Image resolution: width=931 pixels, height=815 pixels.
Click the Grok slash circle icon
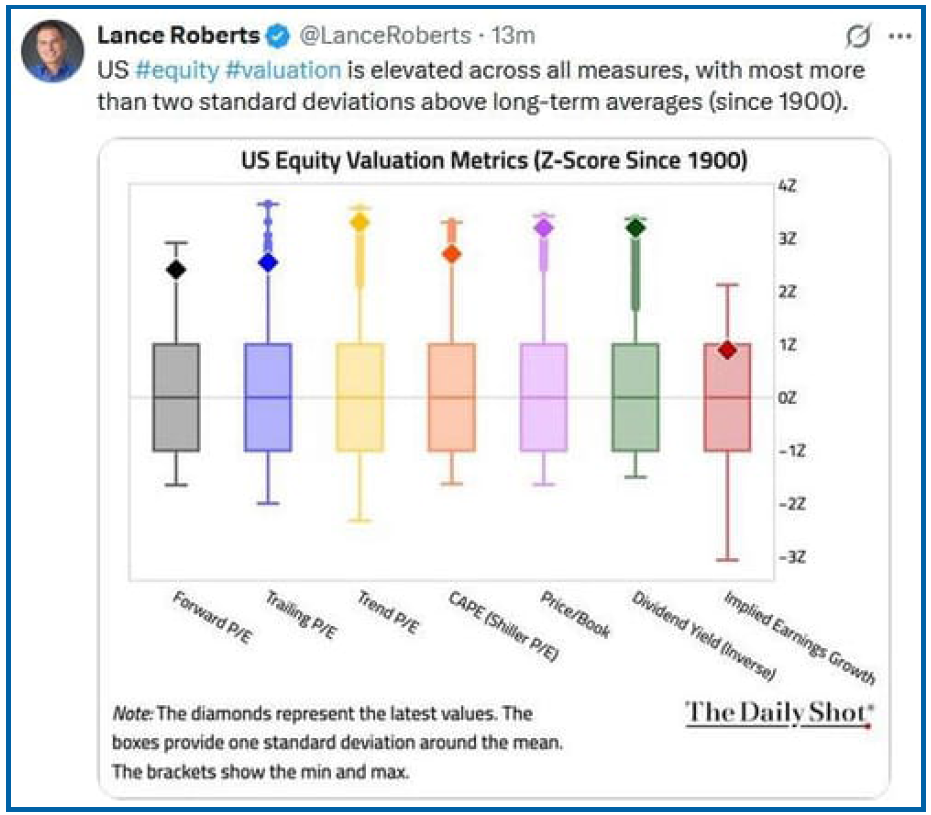pos(857,36)
